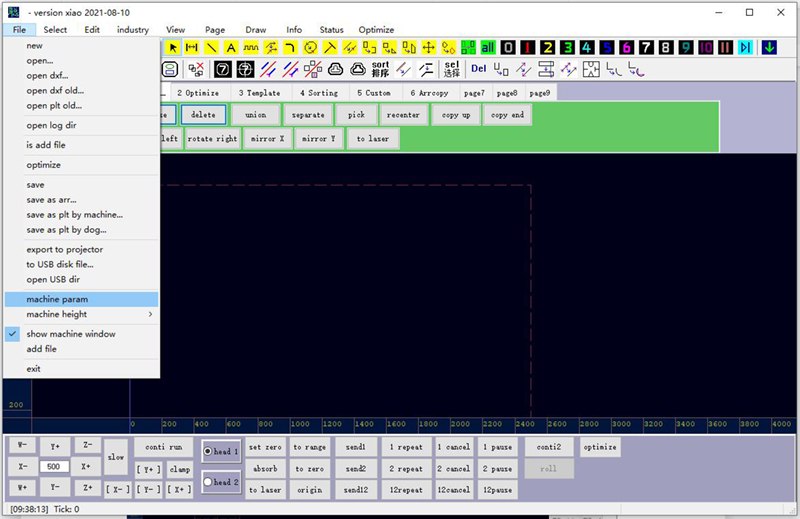This screenshot has width=800, height=519.
Task: Click the green 'all' layers icon
Action: tap(488, 48)
